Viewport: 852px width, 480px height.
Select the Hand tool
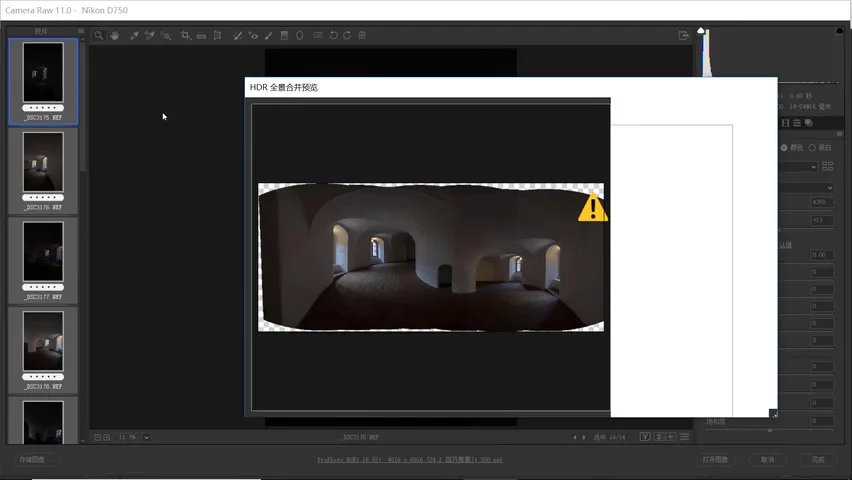[114, 35]
